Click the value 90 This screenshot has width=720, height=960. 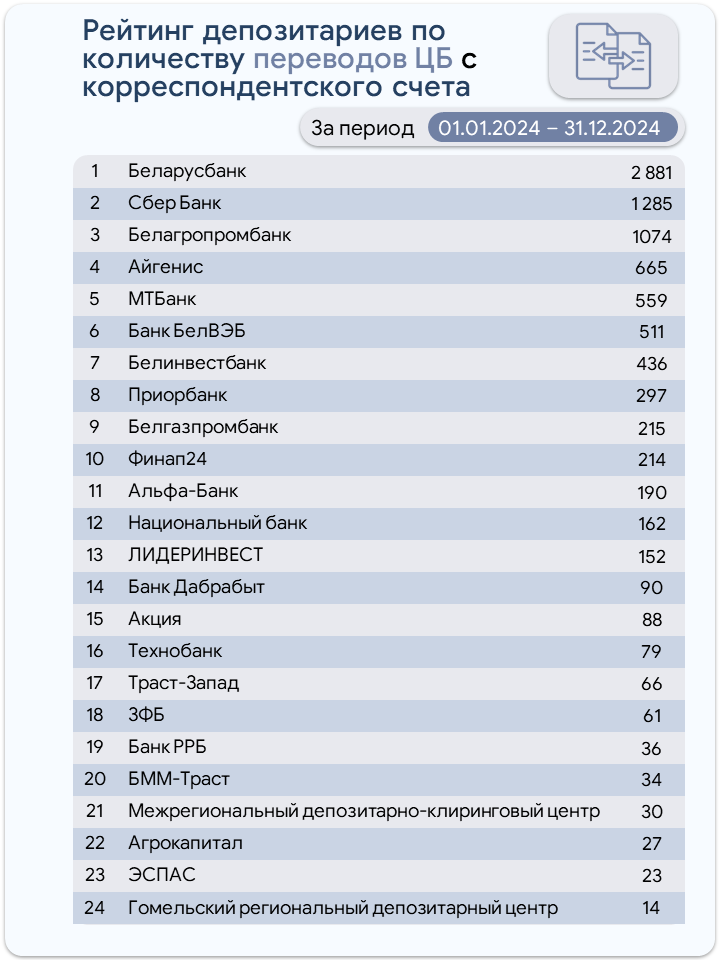point(651,588)
